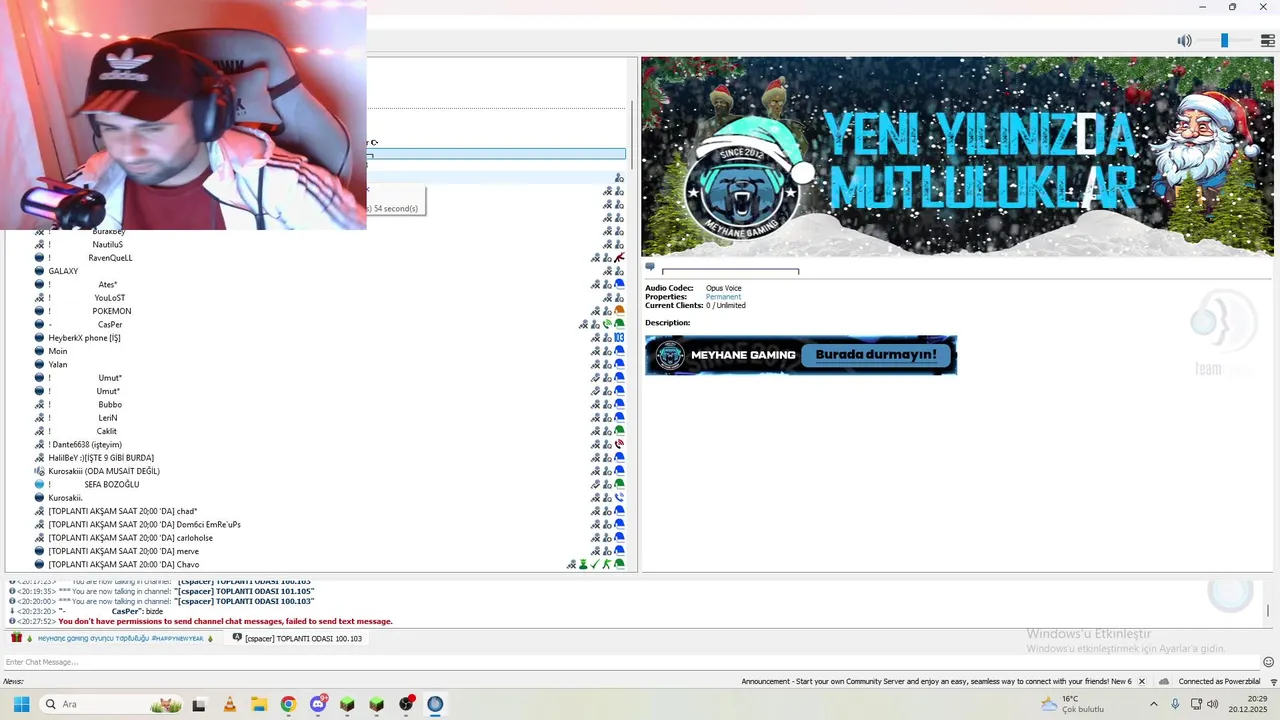
Task: Click the blue phone badge on Kurosakii. row
Action: click(x=619, y=498)
